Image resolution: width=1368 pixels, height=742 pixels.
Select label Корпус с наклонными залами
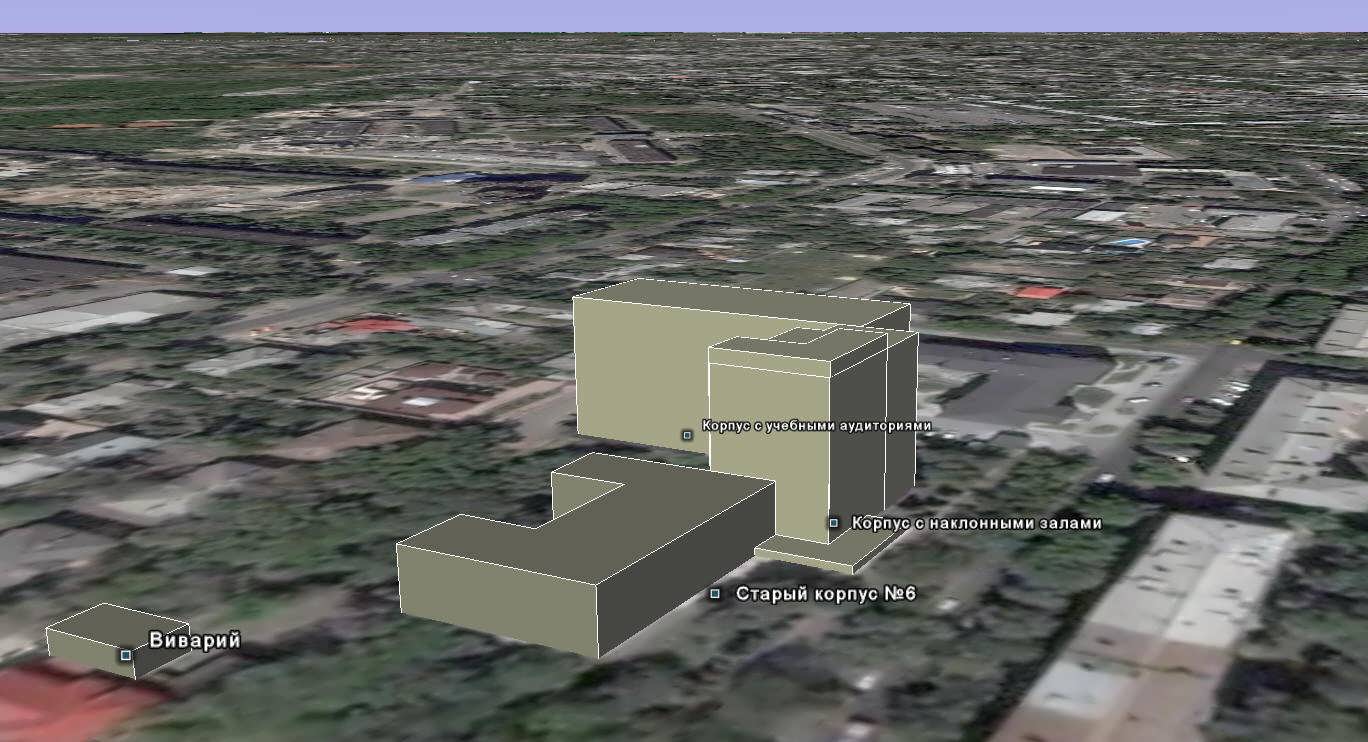click(x=976, y=523)
